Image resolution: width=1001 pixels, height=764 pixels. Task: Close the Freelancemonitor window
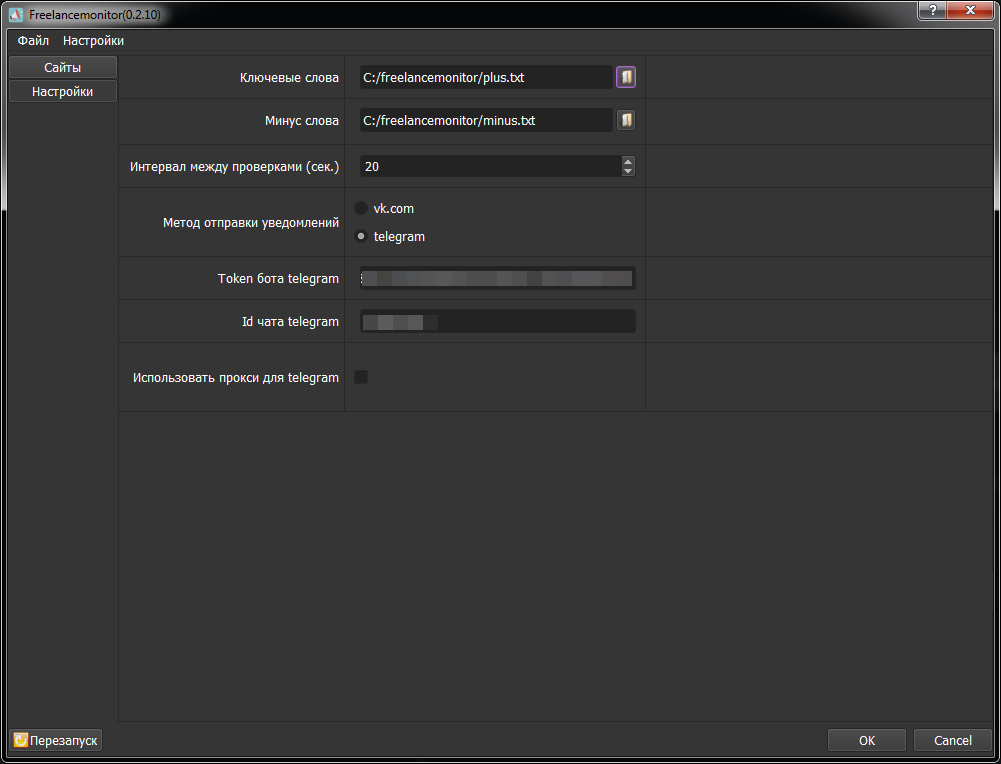pyautogui.click(x=970, y=10)
